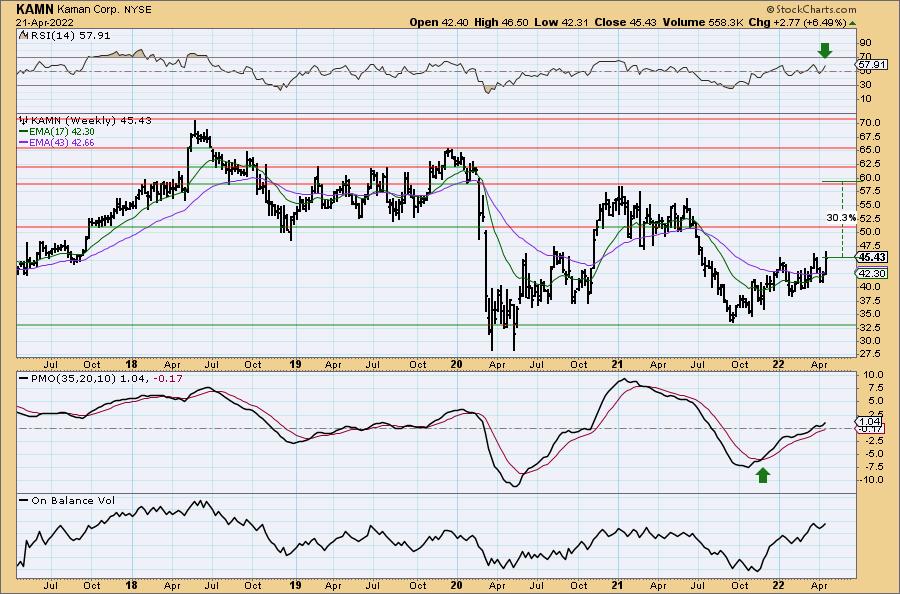This screenshot has width=900, height=594.
Task: Click the On Balance Vol legend line icon
Action: click(23, 500)
